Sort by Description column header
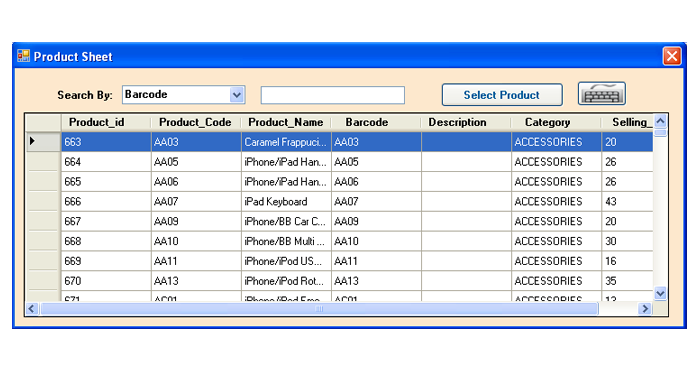The height and width of the screenshot is (371, 700). 466,122
